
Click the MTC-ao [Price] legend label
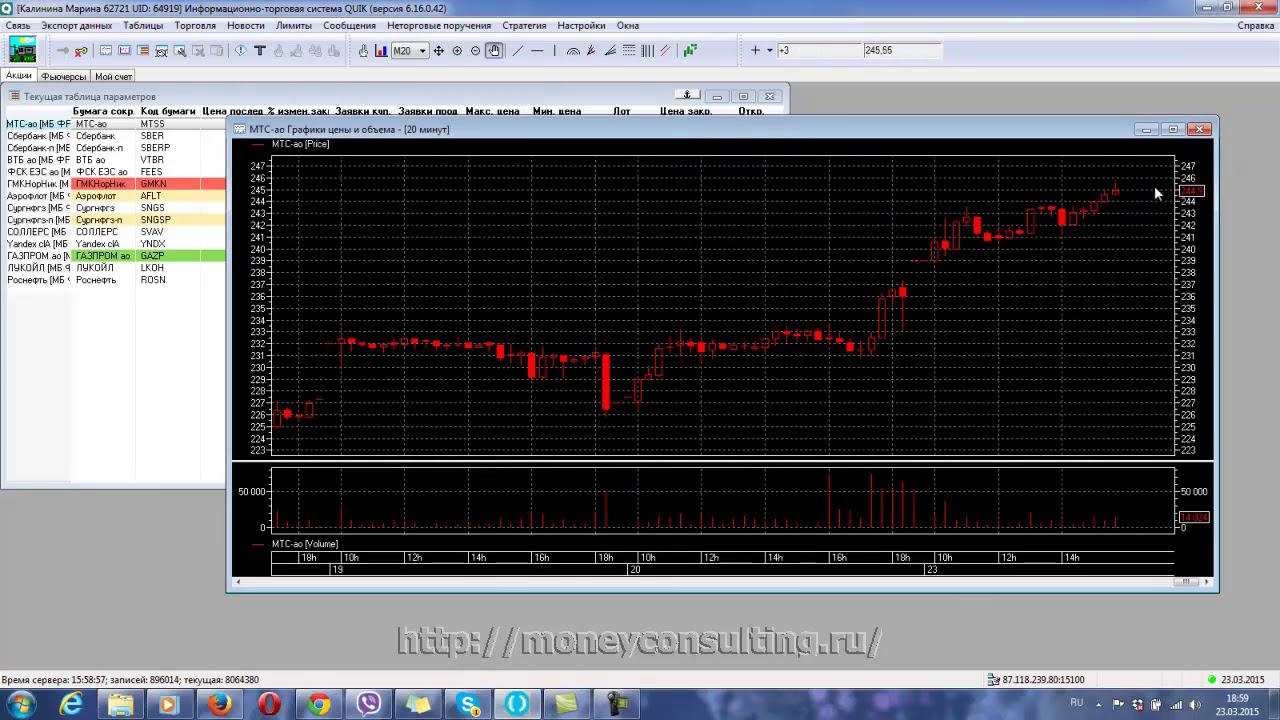[300, 144]
